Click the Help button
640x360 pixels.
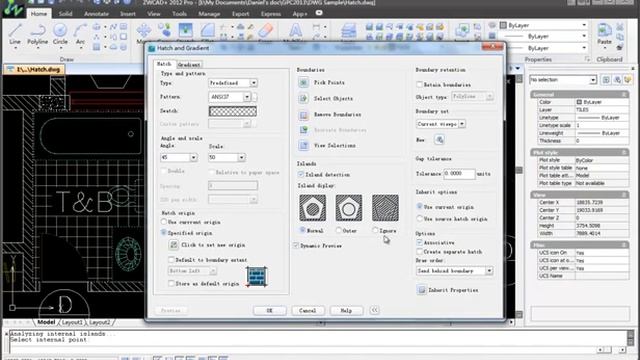346,311
